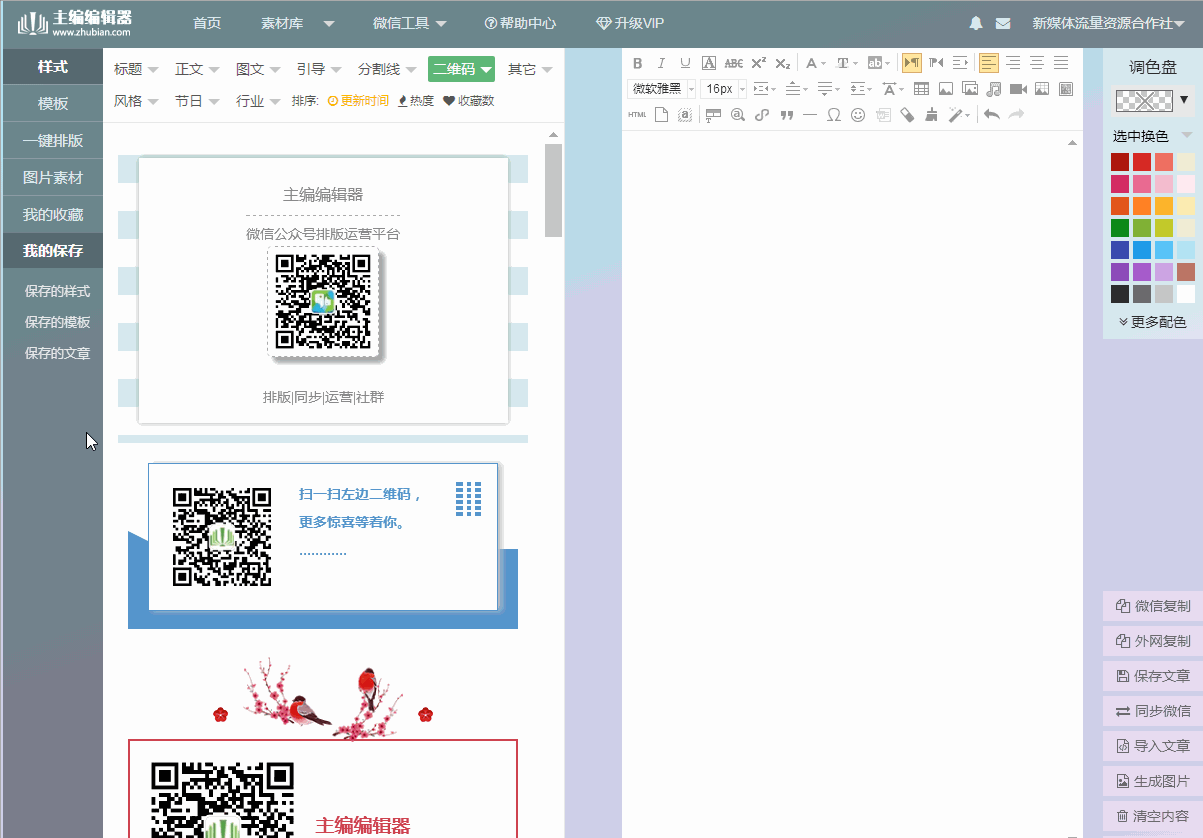This screenshot has height=838, width=1203.
Task: Click the eraser clear-format icon
Action: click(x=907, y=115)
